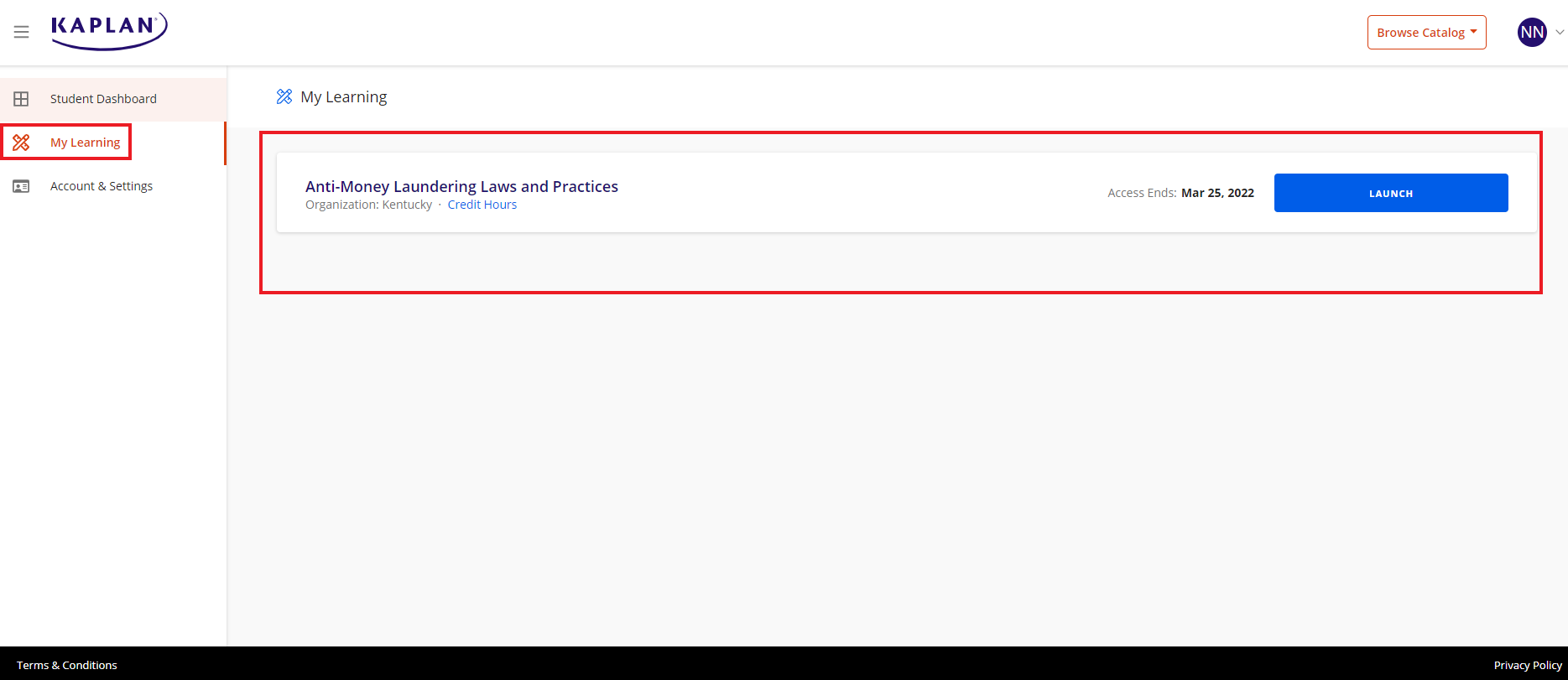Screen dimensions: 1568x680
Task: Click the Organization: Kentucky text
Action: (368, 205)
